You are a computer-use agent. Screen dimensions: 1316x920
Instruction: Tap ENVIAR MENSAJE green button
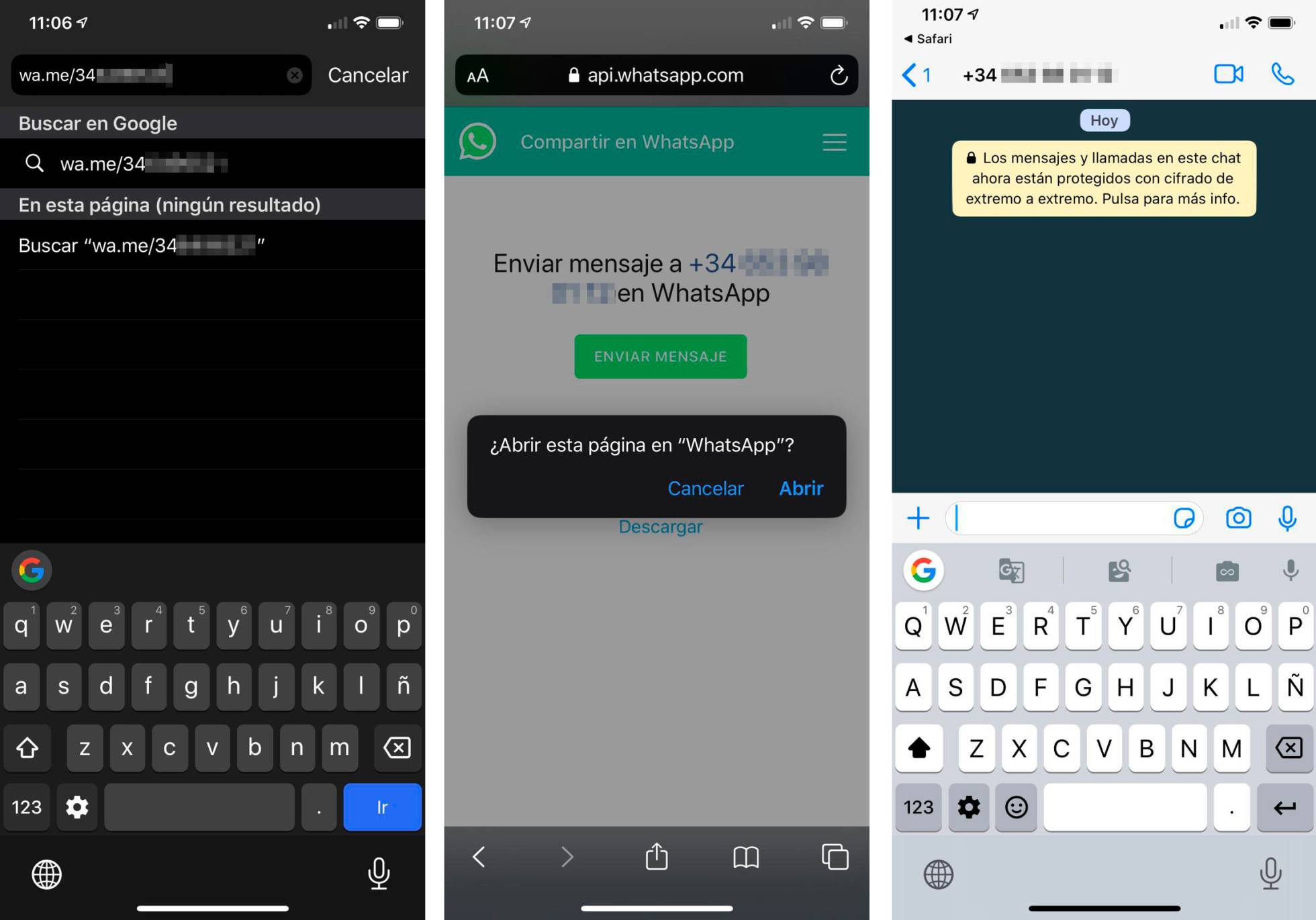660,356
